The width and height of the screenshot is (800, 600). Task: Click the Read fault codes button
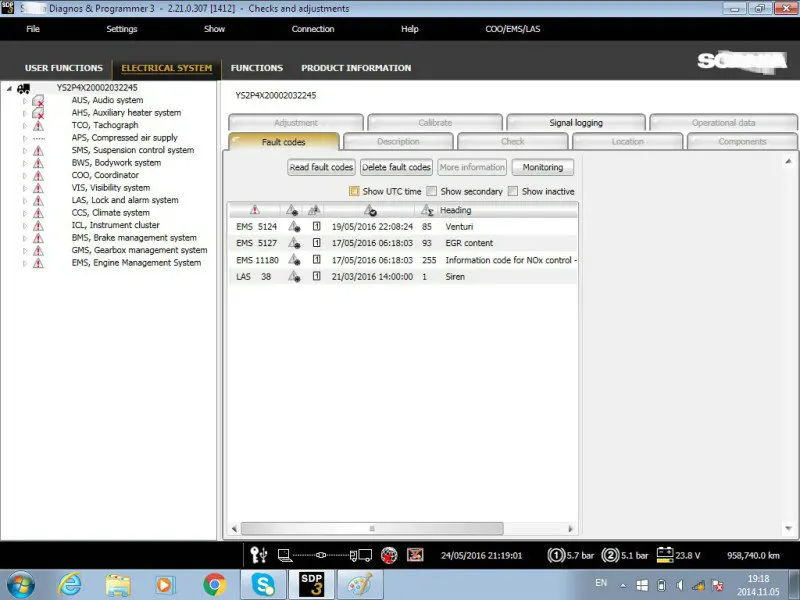[321, 167]
